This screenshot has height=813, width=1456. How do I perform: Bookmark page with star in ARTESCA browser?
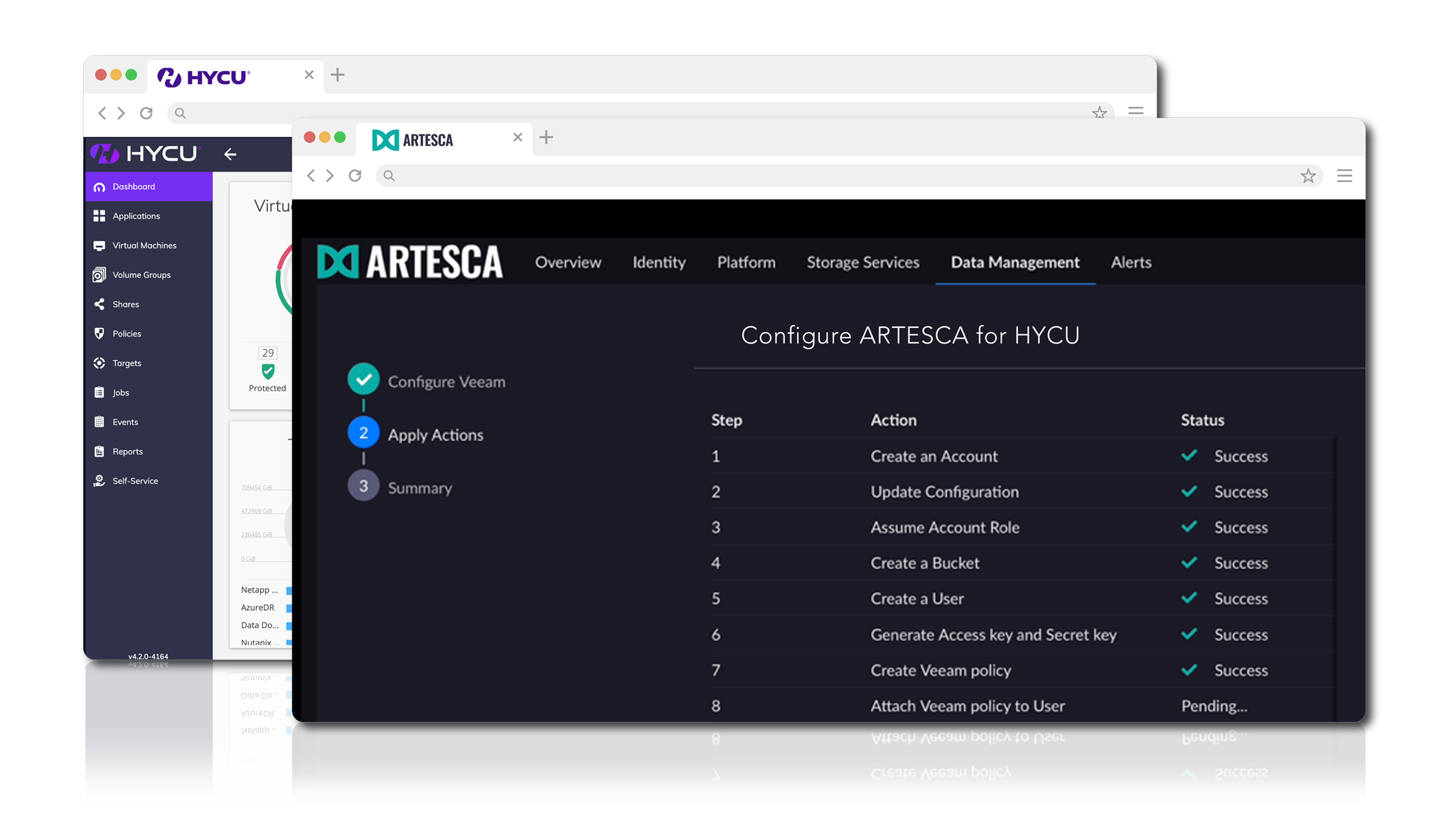tap(1307, 176)
